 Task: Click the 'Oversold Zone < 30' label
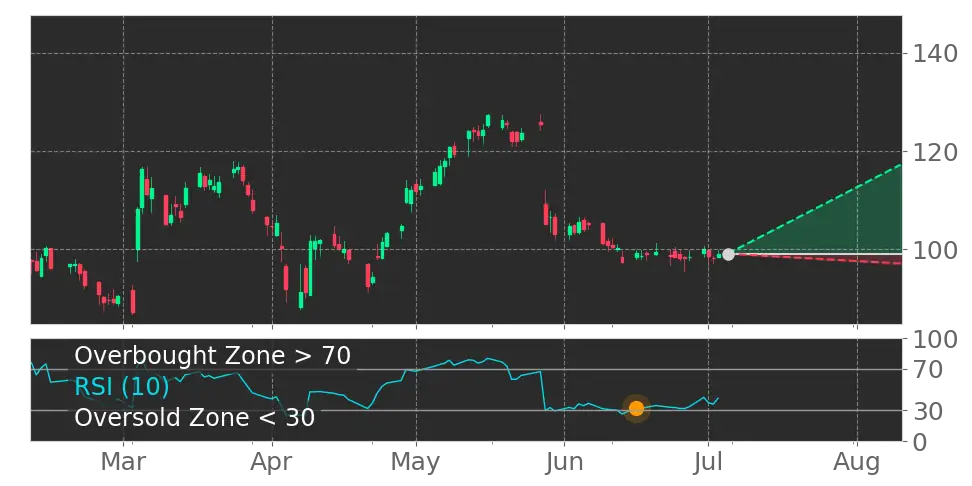coord(195,417)
